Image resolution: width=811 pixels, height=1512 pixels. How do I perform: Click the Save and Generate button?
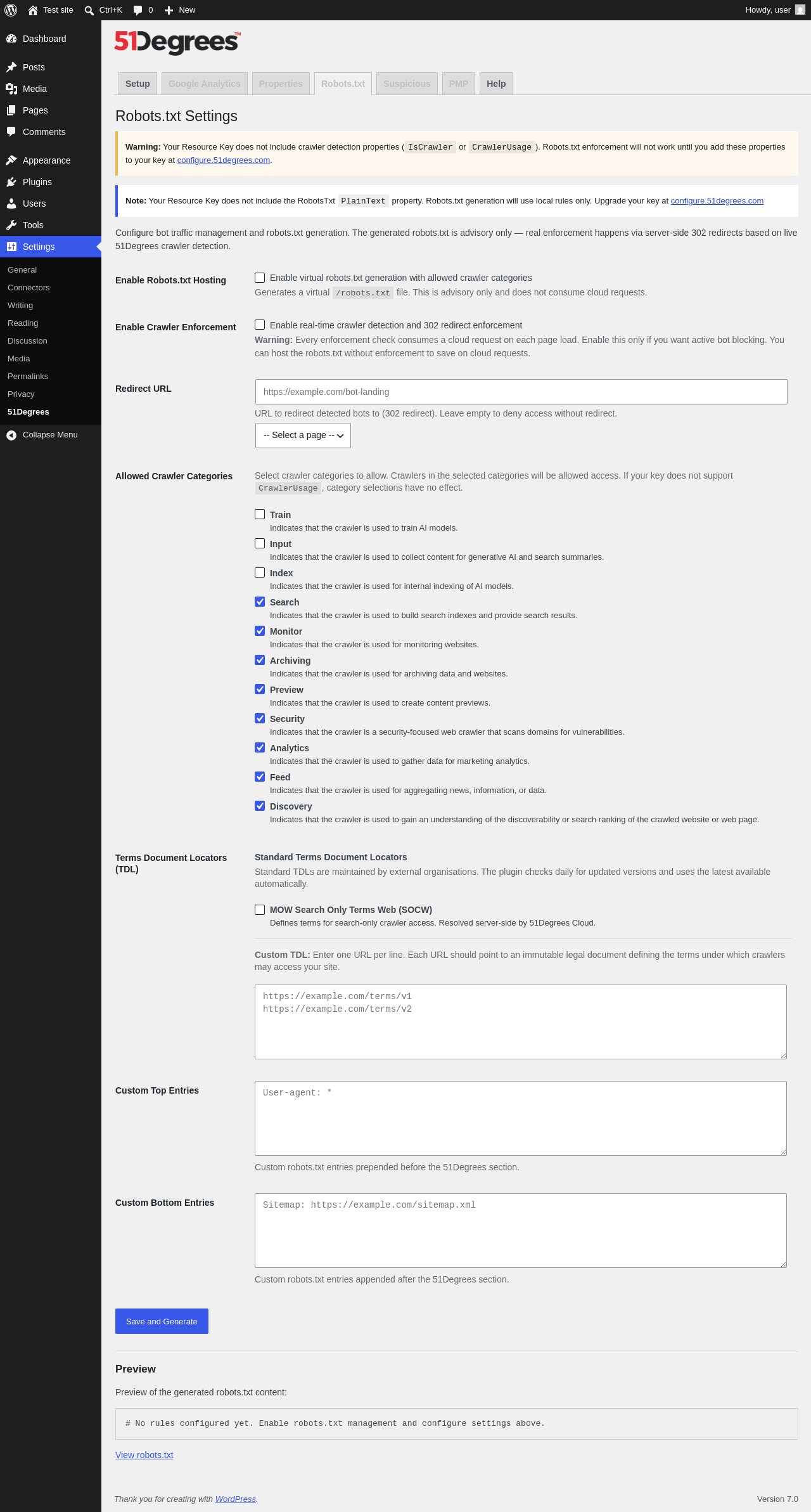pos(162,1321)
